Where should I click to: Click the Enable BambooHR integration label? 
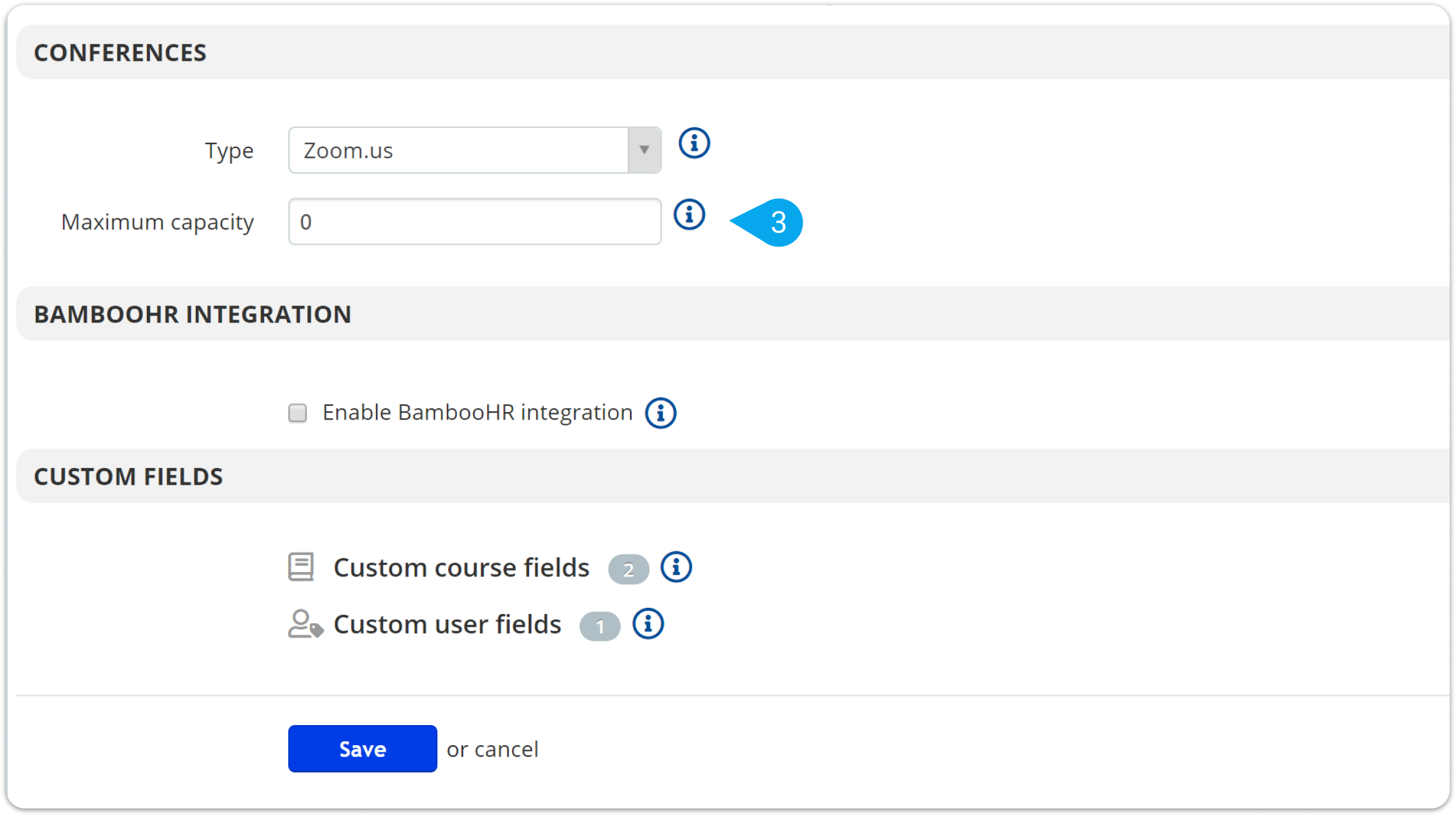(477, 413)
